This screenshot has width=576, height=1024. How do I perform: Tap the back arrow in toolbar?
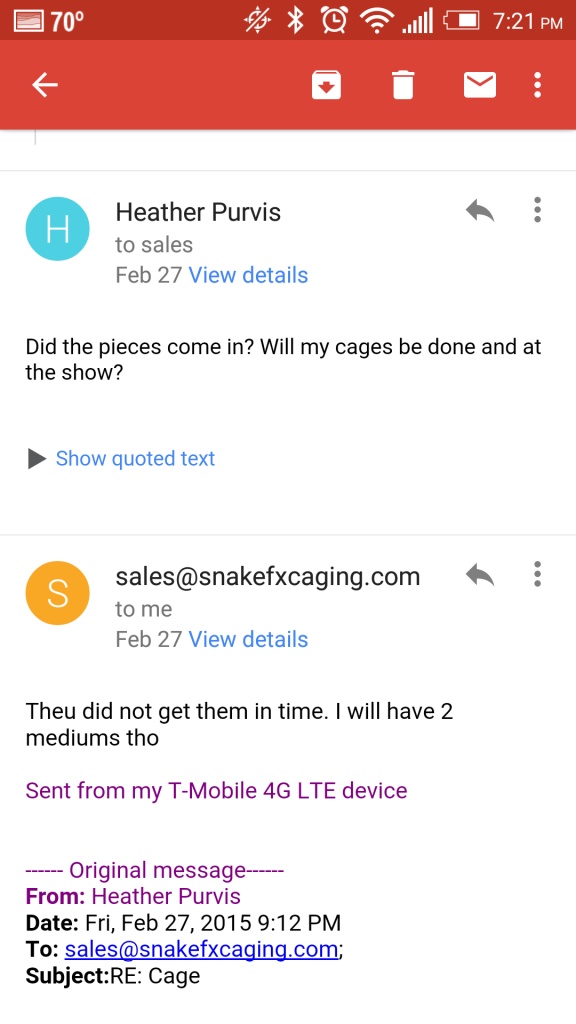(45, 85)
